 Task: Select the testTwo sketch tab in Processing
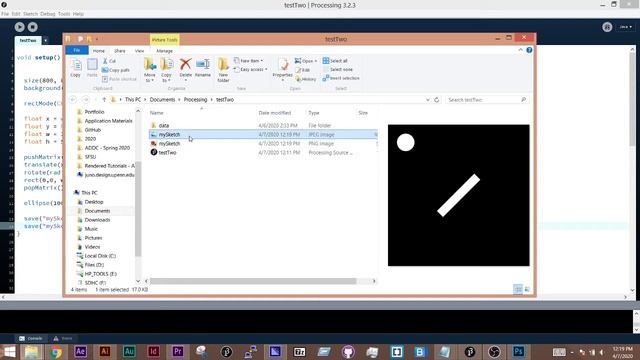(28, 40)
